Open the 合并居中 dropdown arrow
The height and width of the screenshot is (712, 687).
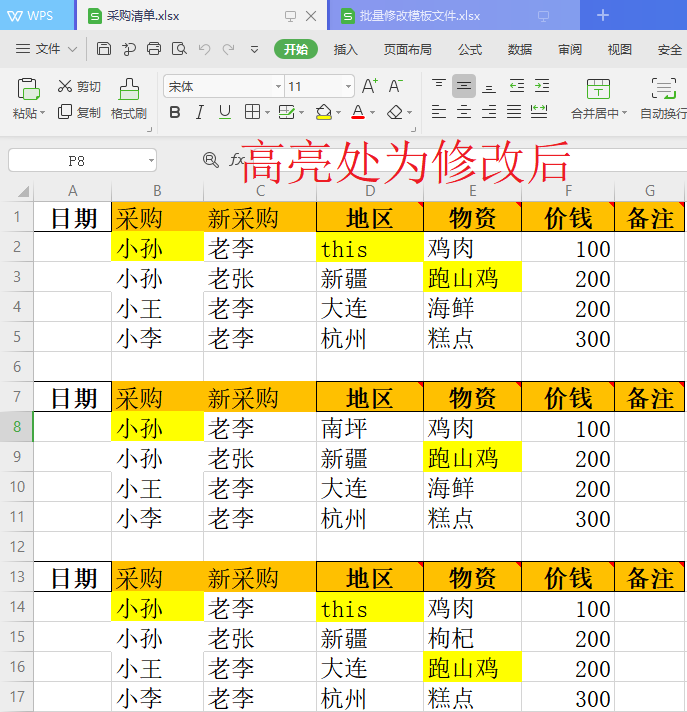[624, 113]
